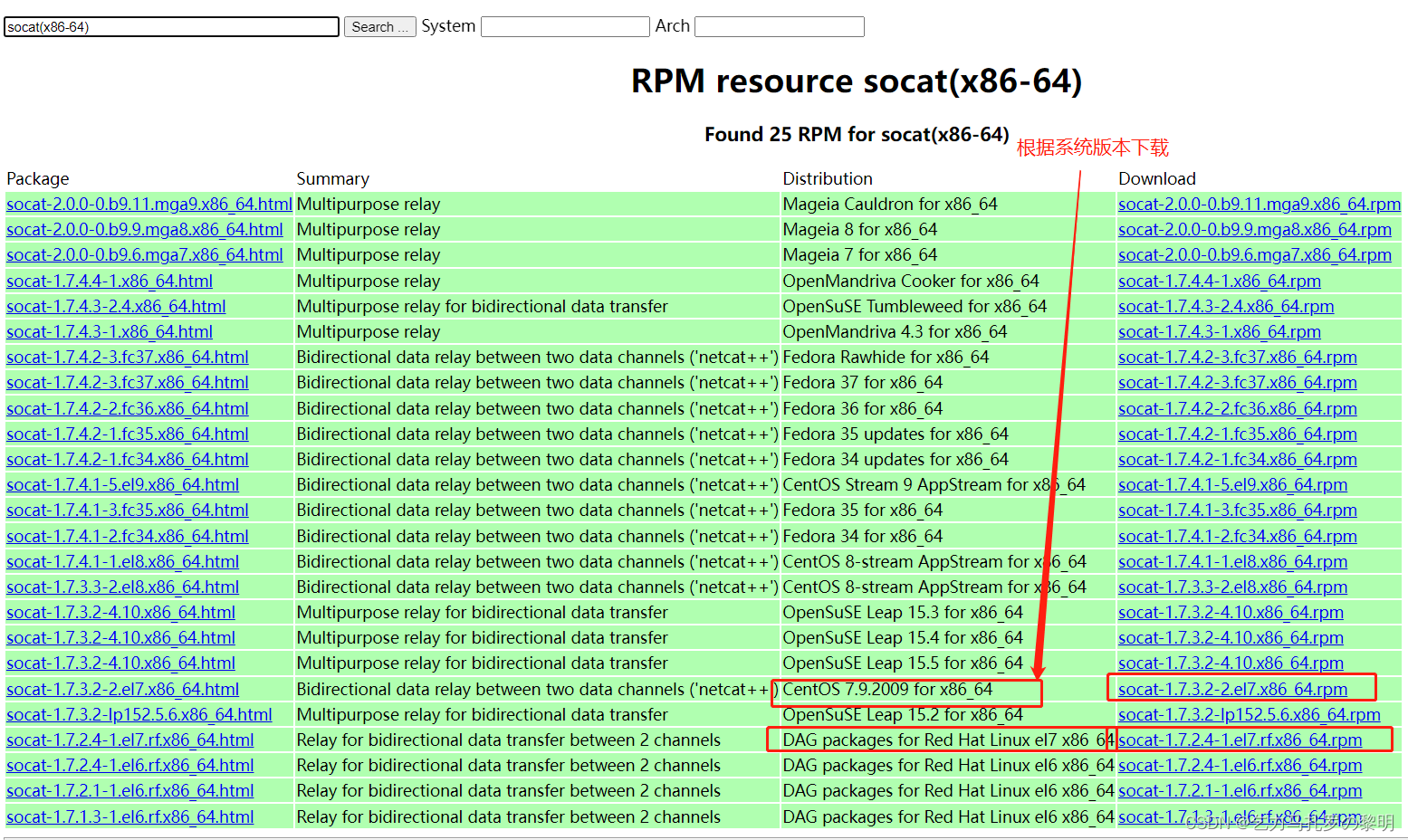The width and height of the screenshot is (1408, 840).
Task: Download the rpm in the OpenSuSE Leap 15.5 row
Action: click(1231, 663)
